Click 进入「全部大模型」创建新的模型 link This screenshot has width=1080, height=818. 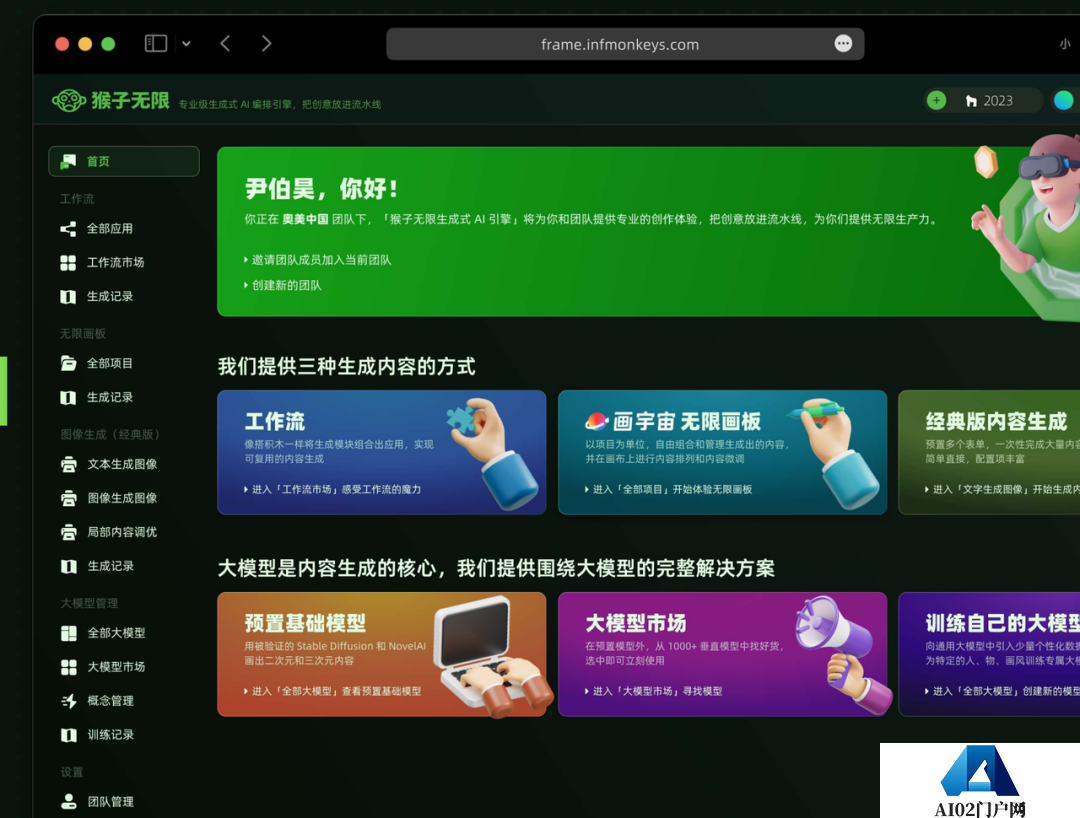tap(1002, 691)
